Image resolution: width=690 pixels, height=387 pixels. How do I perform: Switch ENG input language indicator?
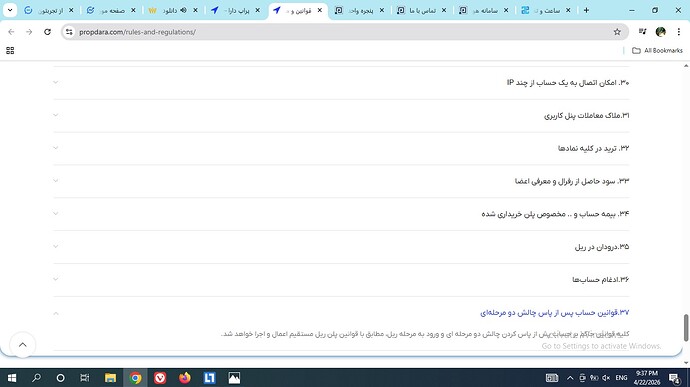coord(621,378)
